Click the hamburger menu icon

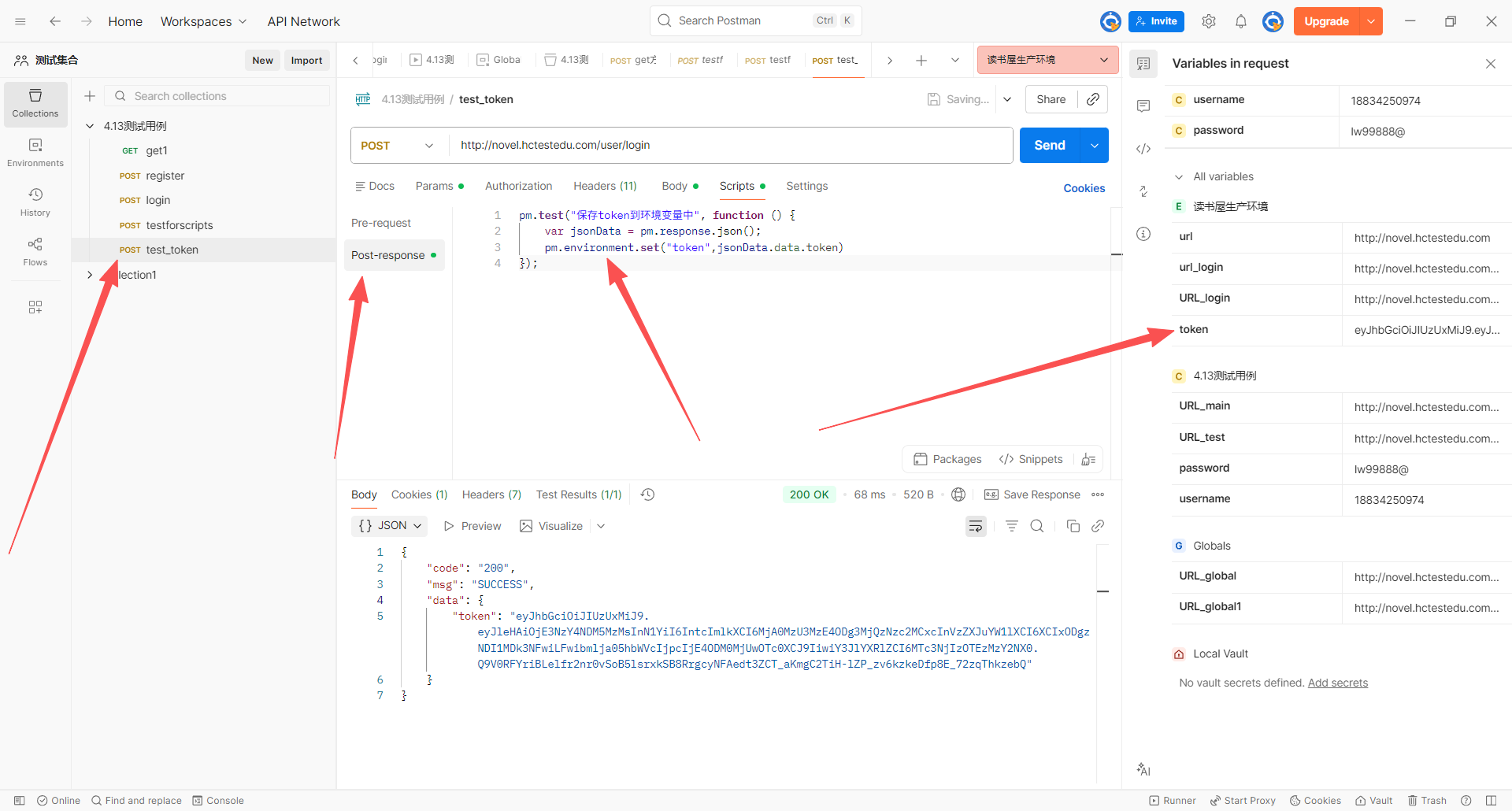tap(20, 21)
